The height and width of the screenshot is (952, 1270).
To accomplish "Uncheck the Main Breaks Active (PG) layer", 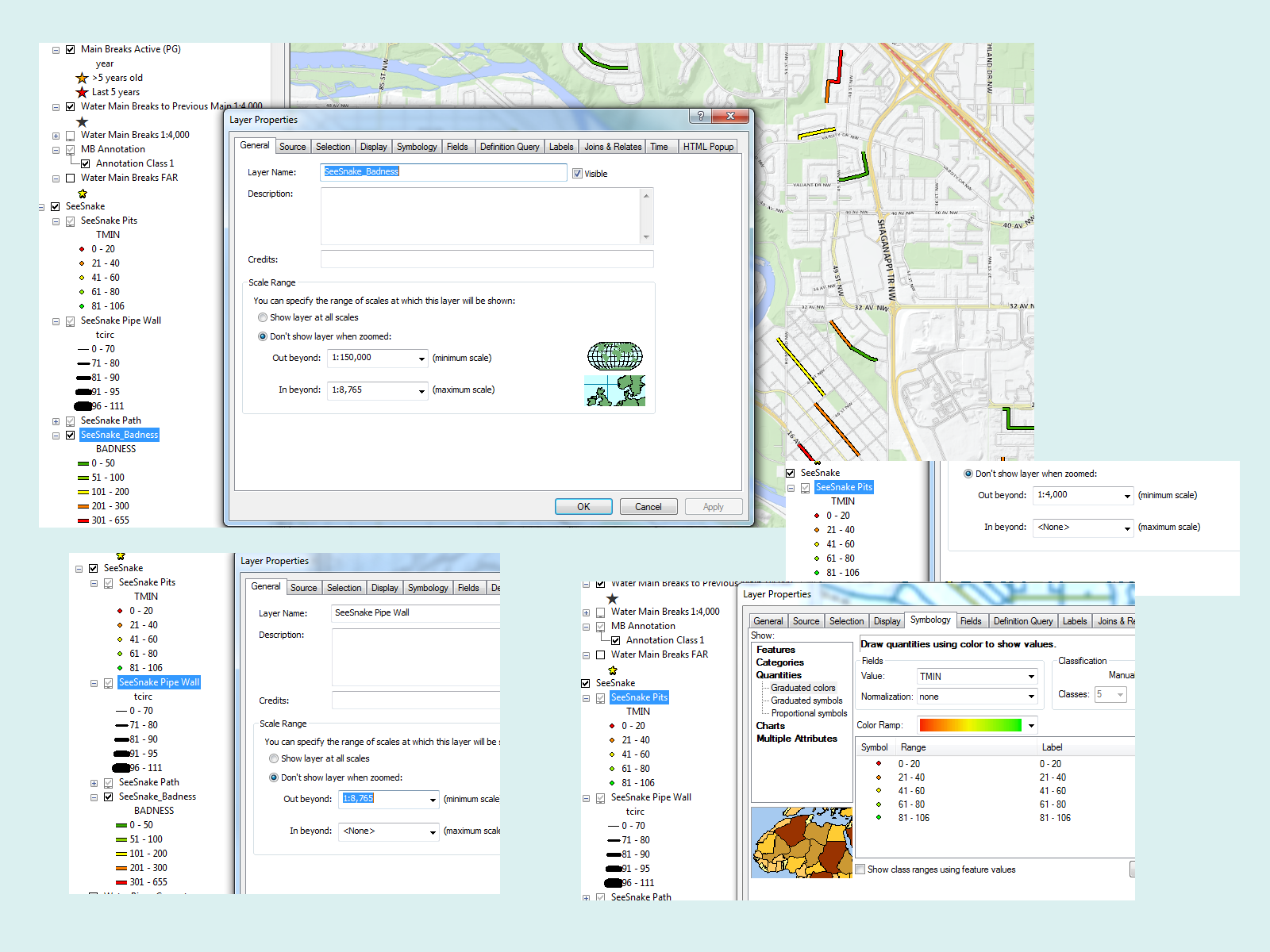I will pos(71,49).
